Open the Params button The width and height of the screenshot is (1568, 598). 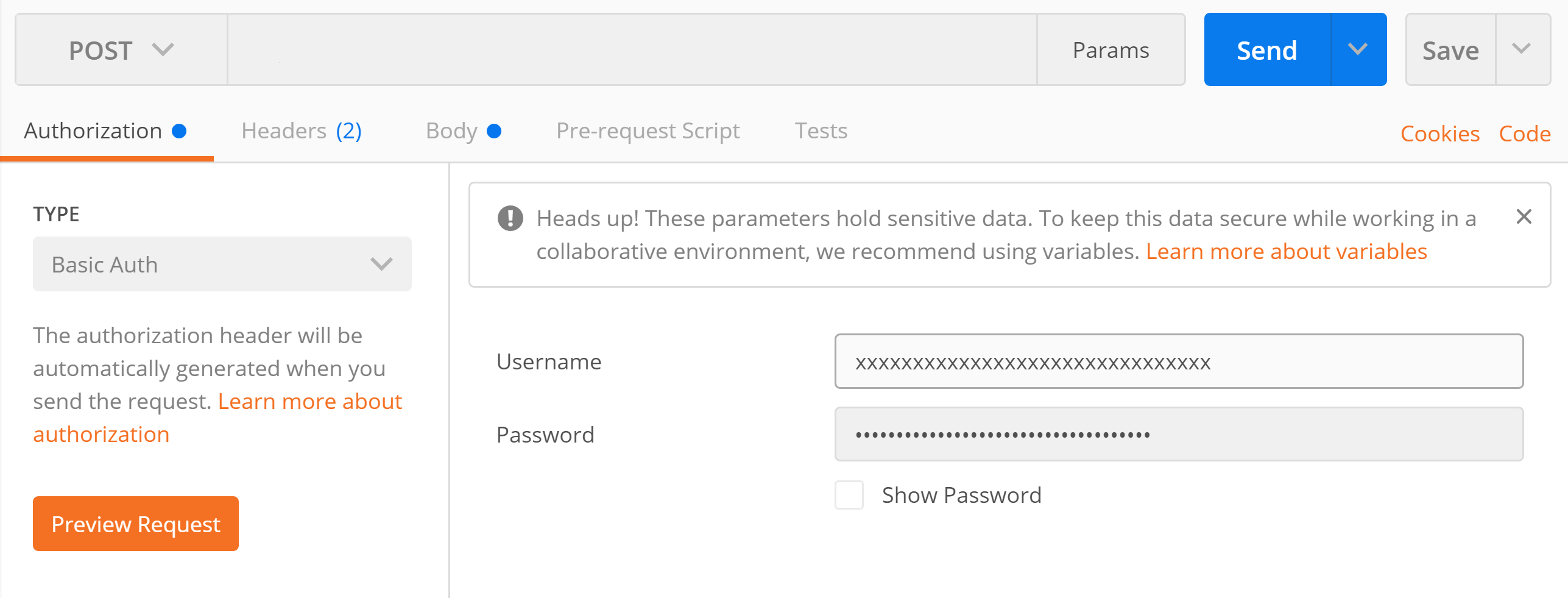1111,50
